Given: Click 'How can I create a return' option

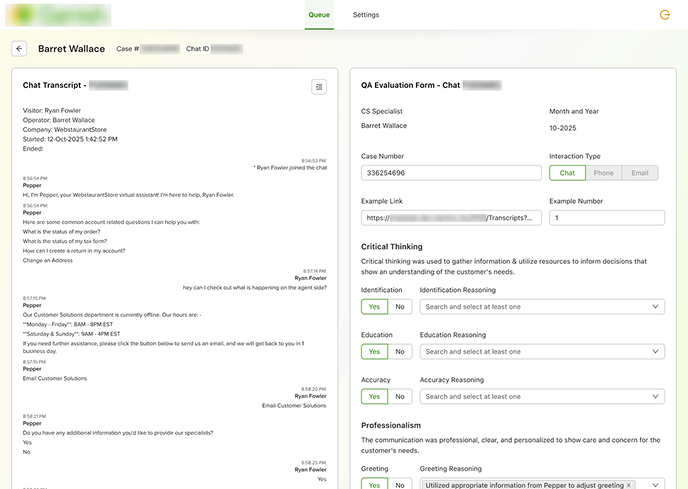Looking at the screenshot, I should click(x=74, y=251).
